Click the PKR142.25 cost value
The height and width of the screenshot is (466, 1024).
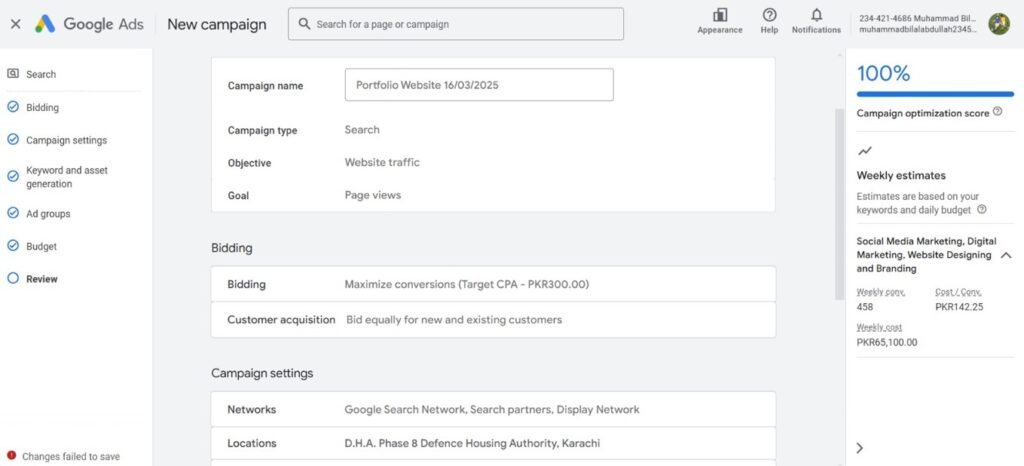pos(959,307)
